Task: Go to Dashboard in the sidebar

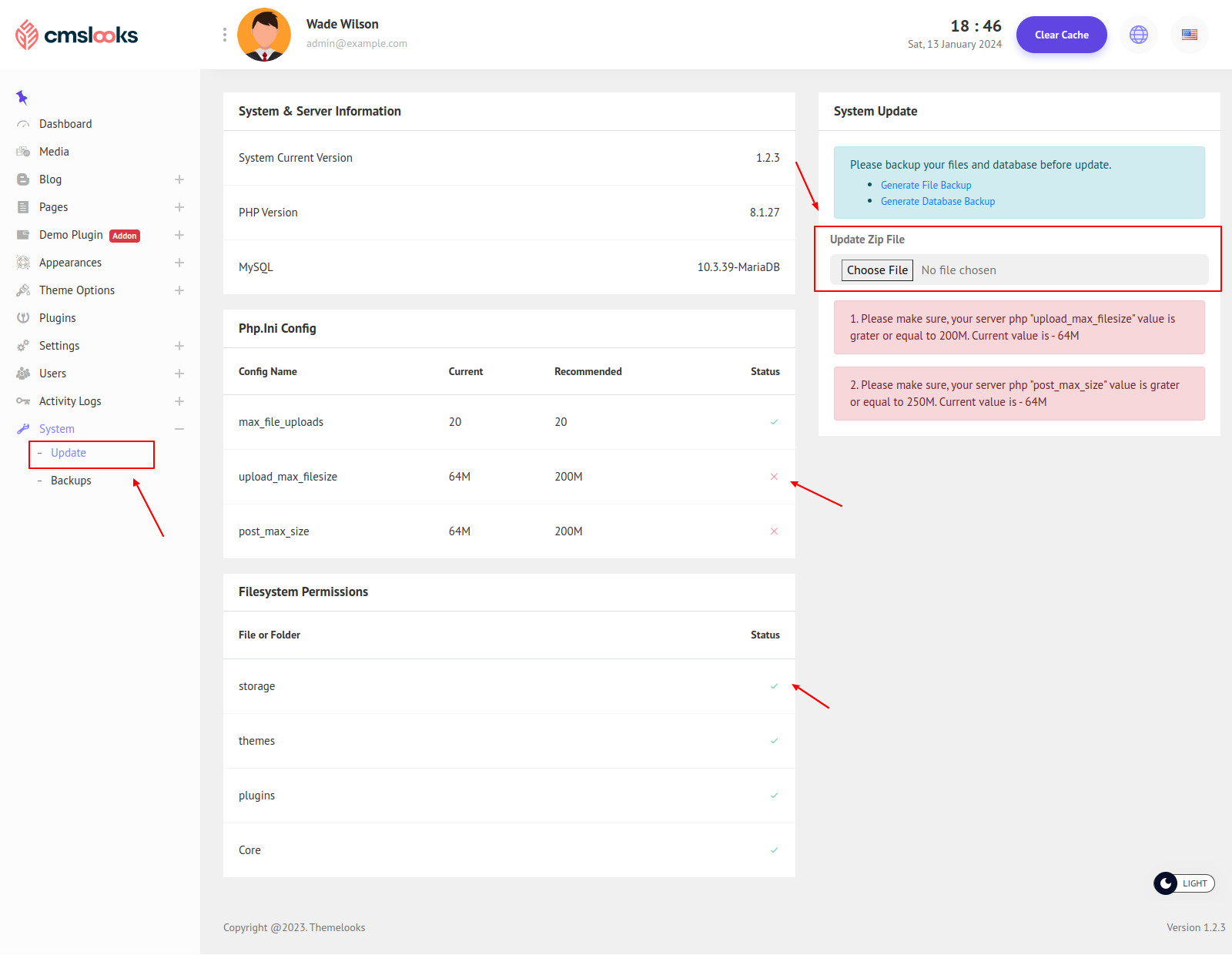Action: point(65,124)
